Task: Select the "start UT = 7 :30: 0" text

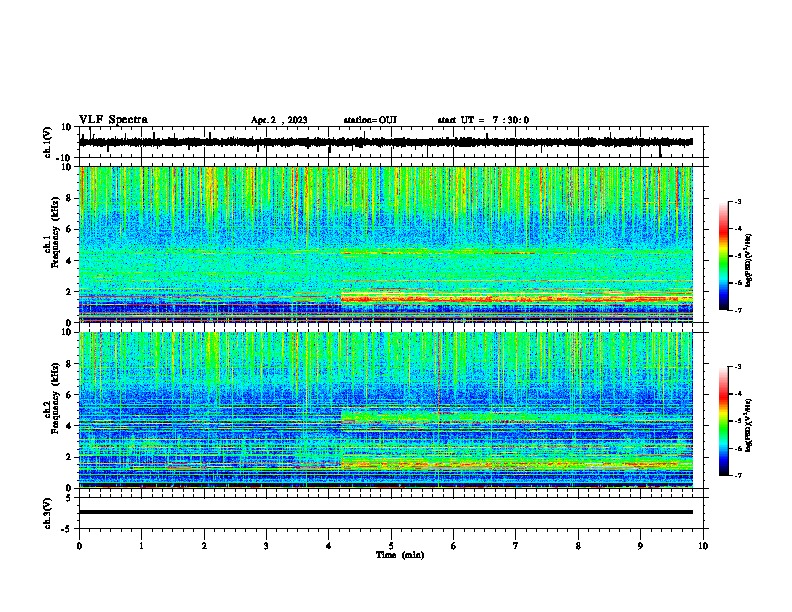Action: (x=483, y=120)
